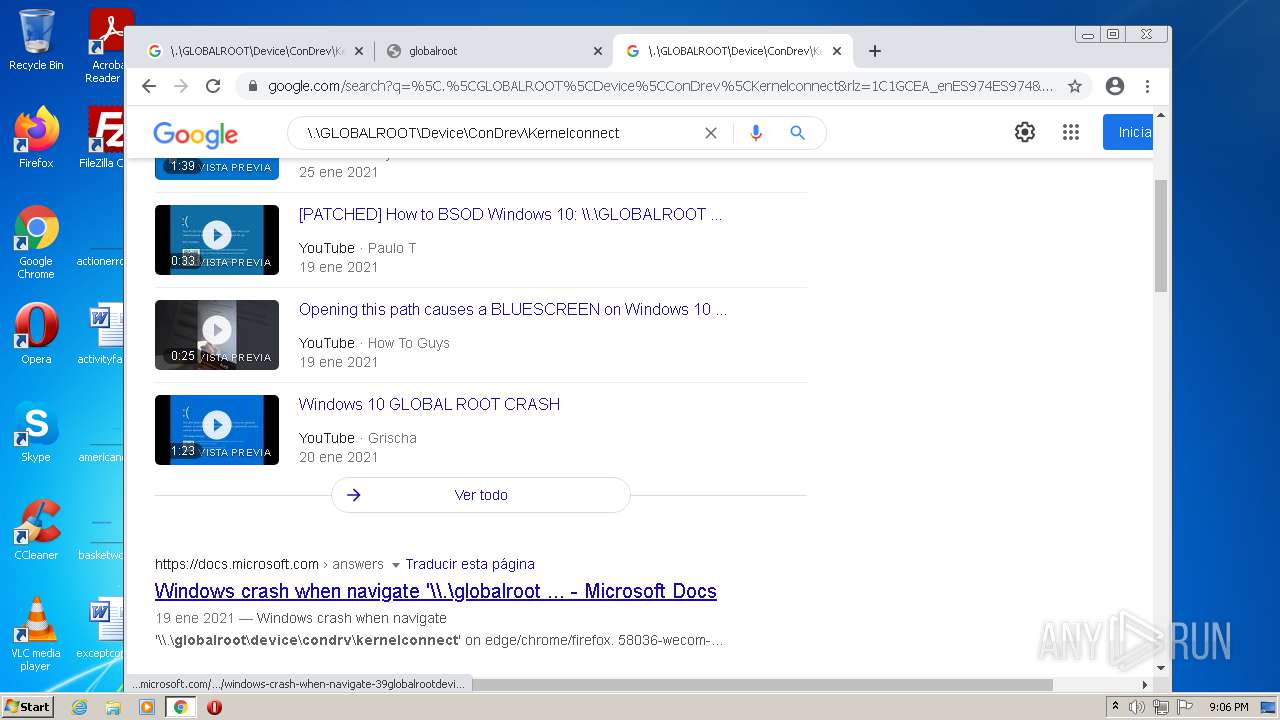Viewport: 1280px width, 720px height.
Task: Click the How To Guys channel name
Action: (x=409, y=343)
